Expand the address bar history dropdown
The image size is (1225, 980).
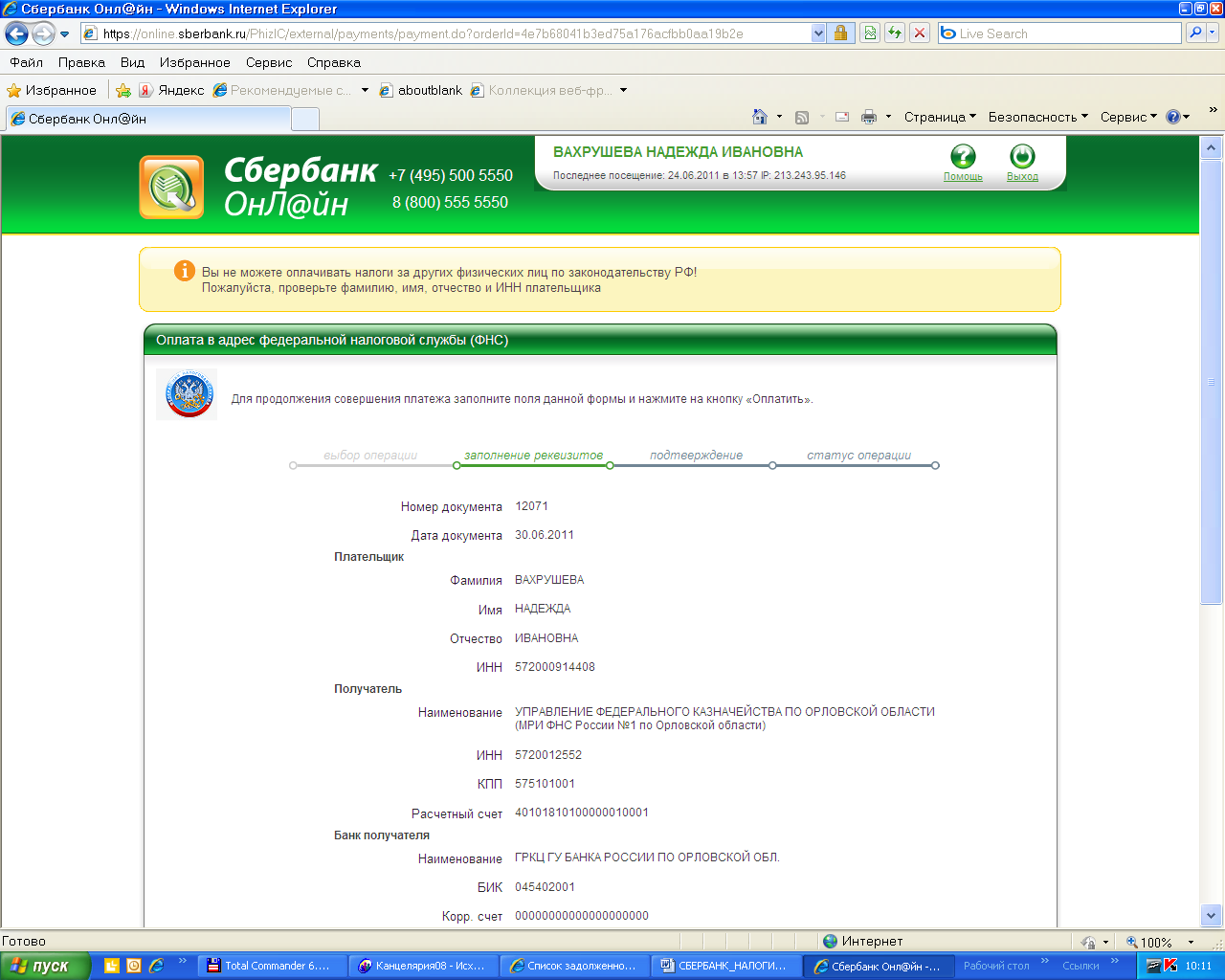[x=818, y=33]
